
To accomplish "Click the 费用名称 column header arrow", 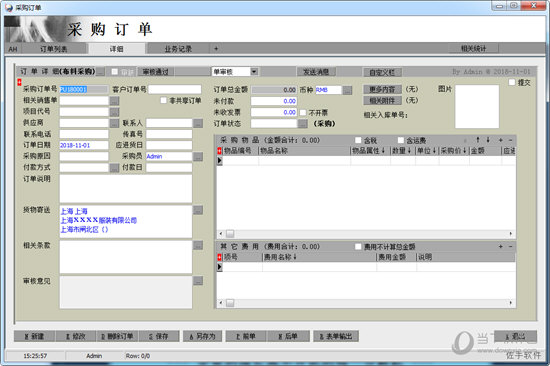I will pyautogui.click(x=295, y=257).
